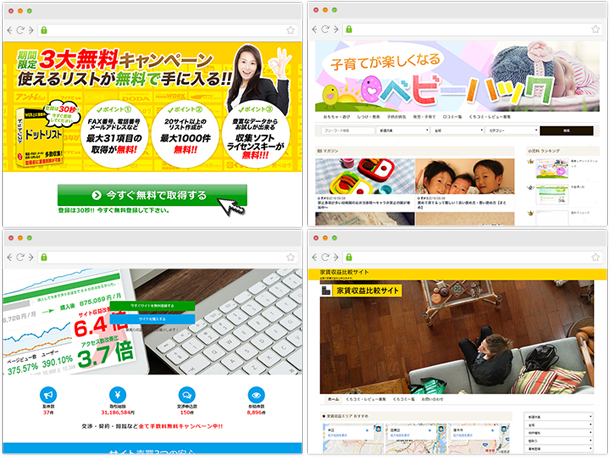The height and width of the screenshot is (457, 610).
Task: Open お問い合わせ in 家賃収益比較サイト navigation
Action: 432,399
